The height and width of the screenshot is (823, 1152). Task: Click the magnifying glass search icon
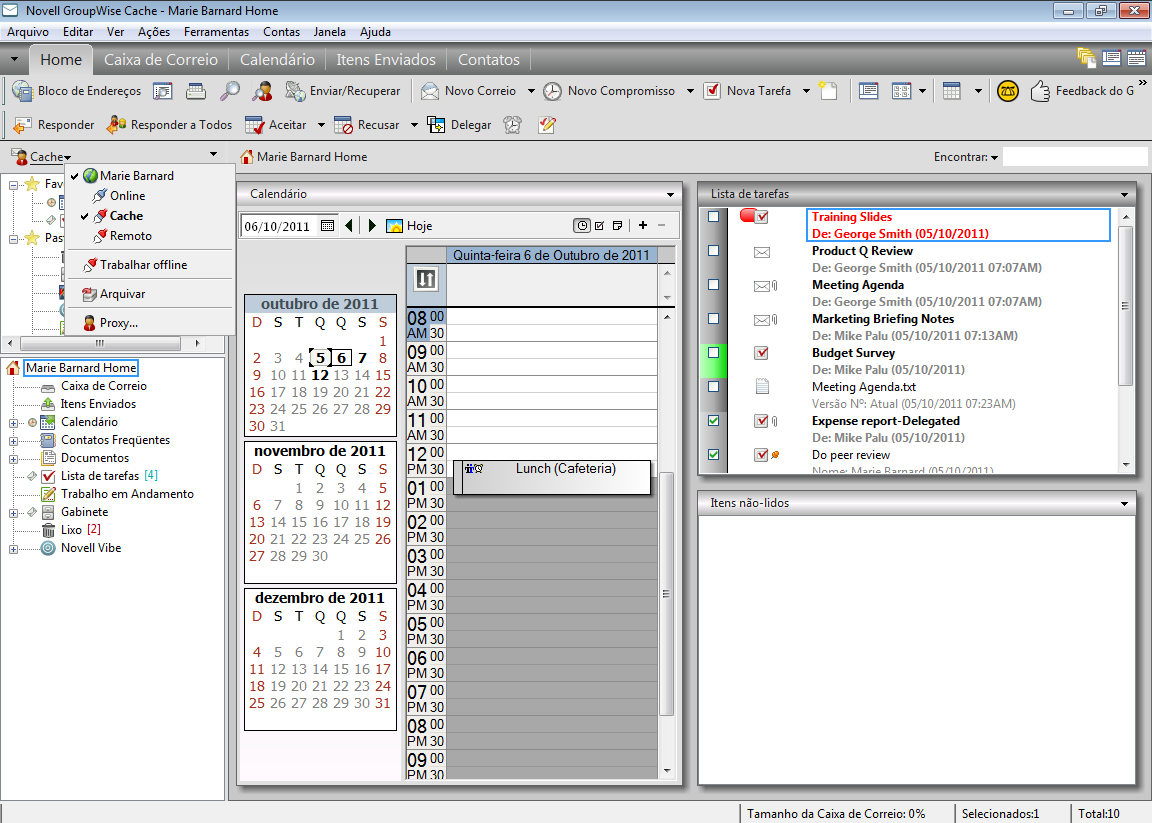(229, 91)
